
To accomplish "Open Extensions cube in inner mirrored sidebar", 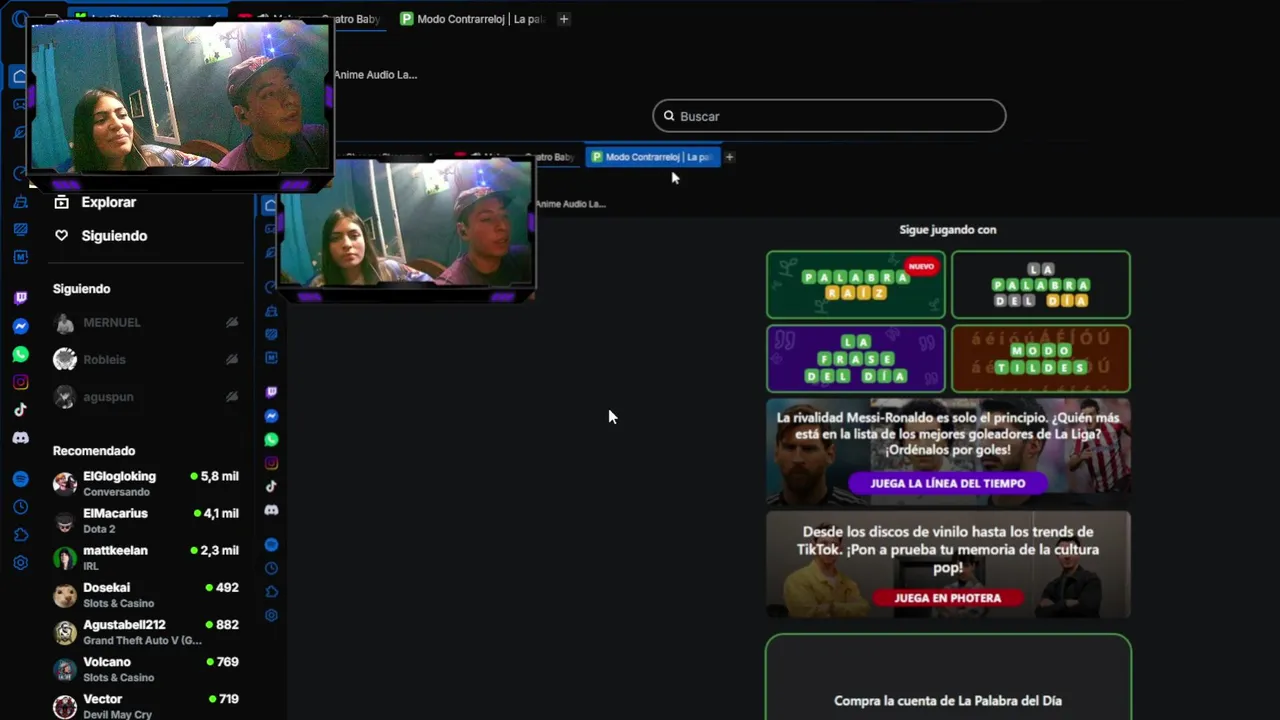I will point(271,592).
